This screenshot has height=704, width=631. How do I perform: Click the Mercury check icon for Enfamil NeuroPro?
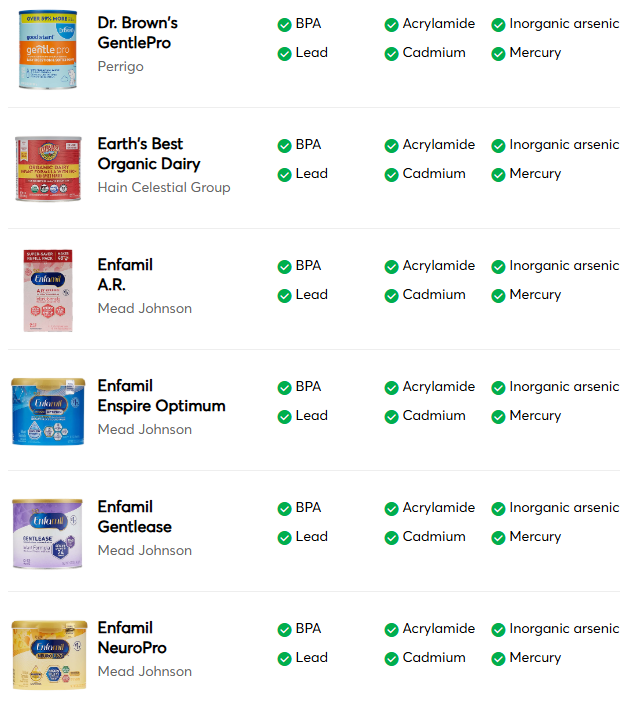tap(498, 659)
